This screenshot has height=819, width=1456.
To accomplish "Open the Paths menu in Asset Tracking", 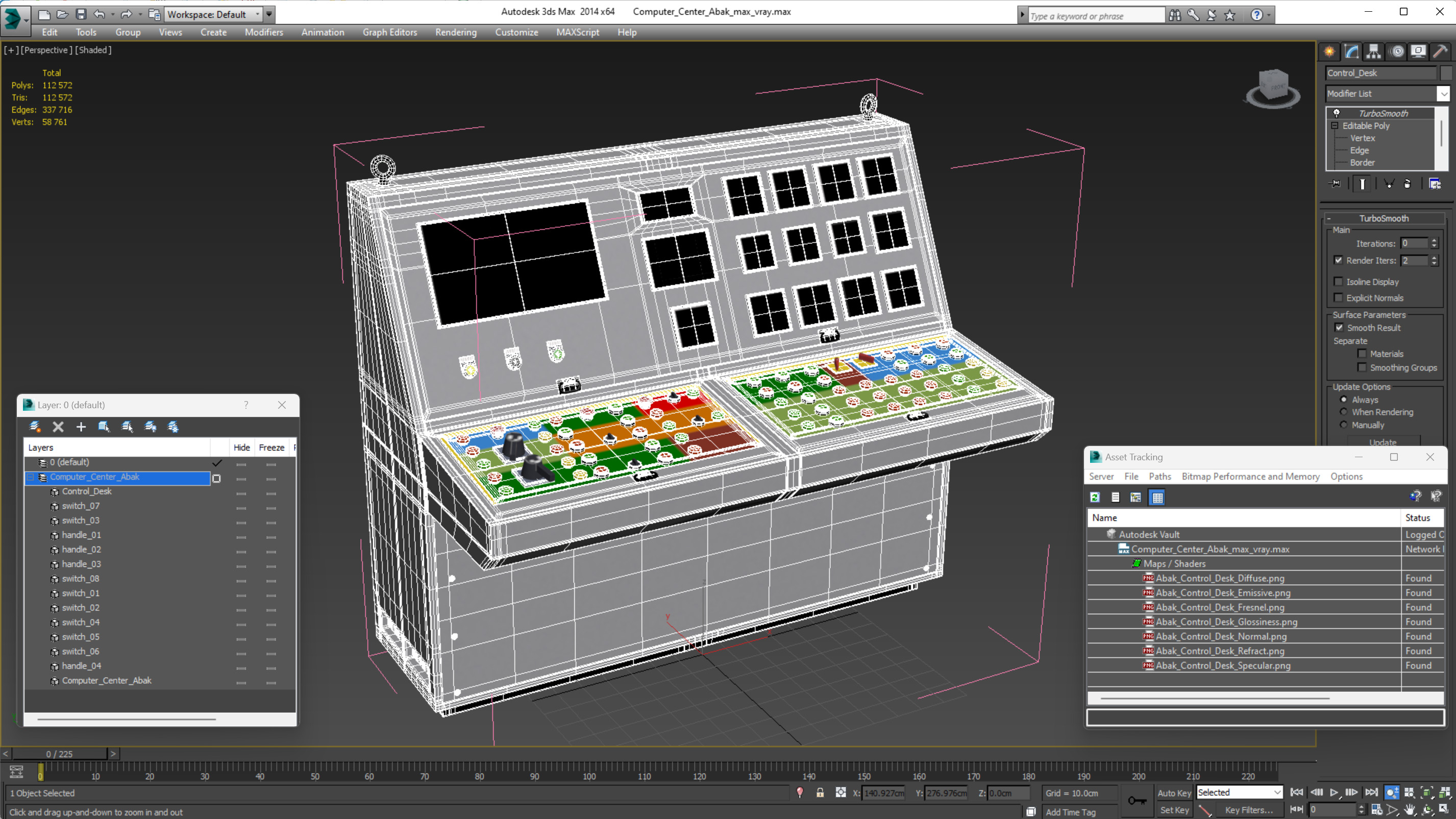I will [x=1159, y=477].
